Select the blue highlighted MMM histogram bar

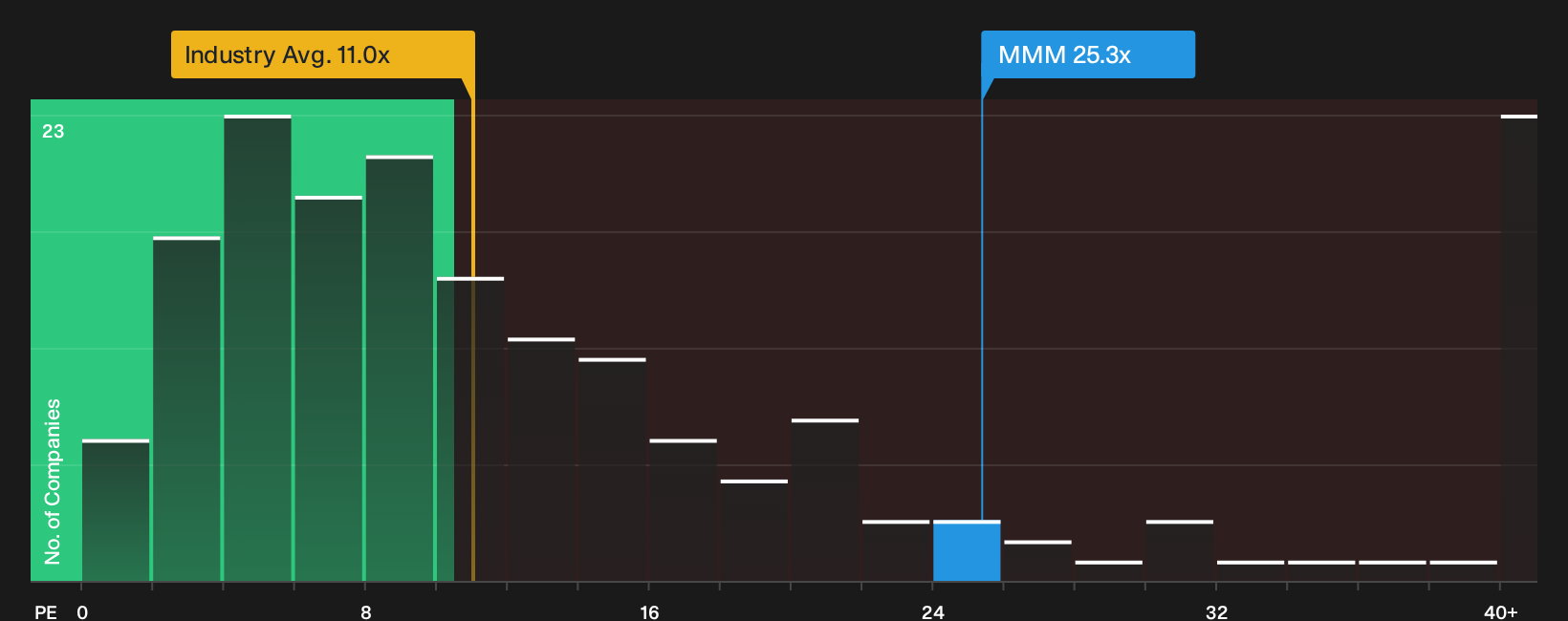click(967, 550)
